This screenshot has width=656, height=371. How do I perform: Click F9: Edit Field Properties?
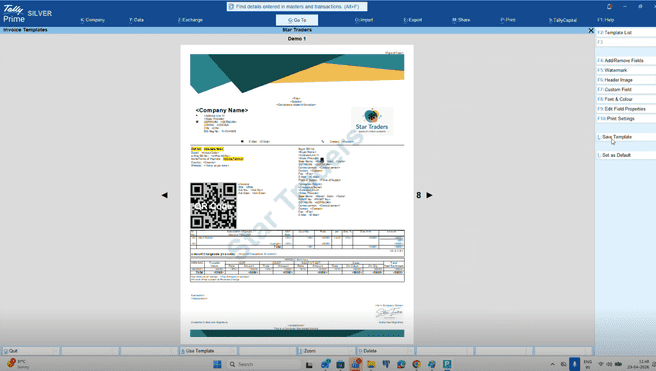coord(626,109)
